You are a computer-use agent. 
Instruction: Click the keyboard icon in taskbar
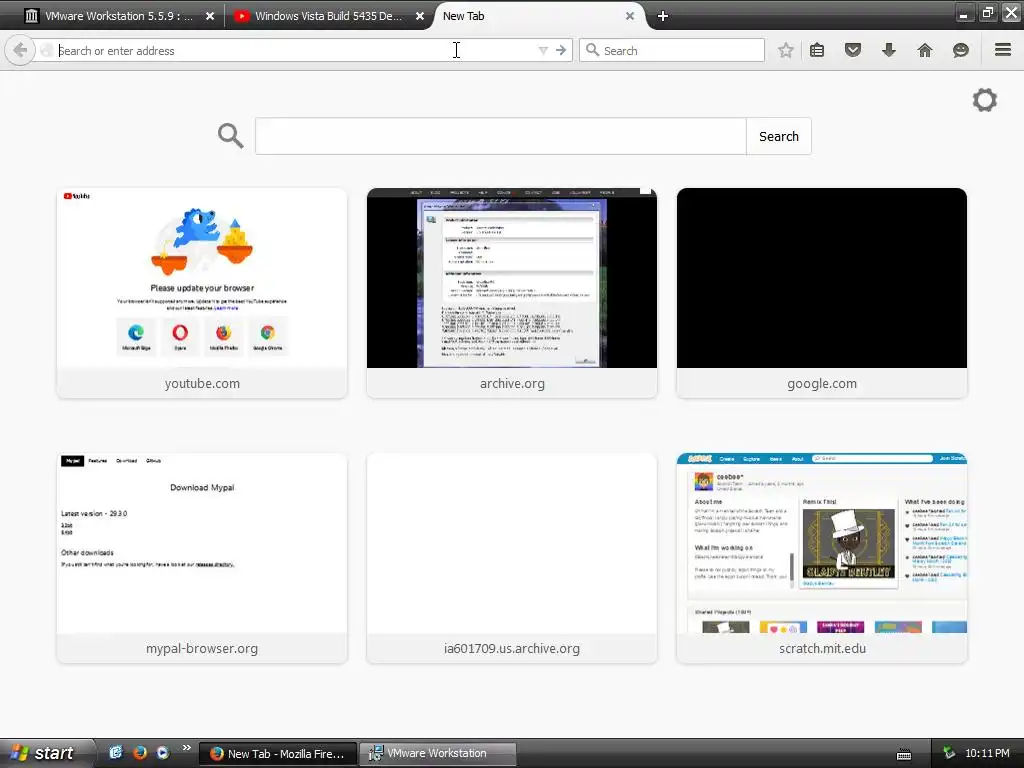point(904,754)
